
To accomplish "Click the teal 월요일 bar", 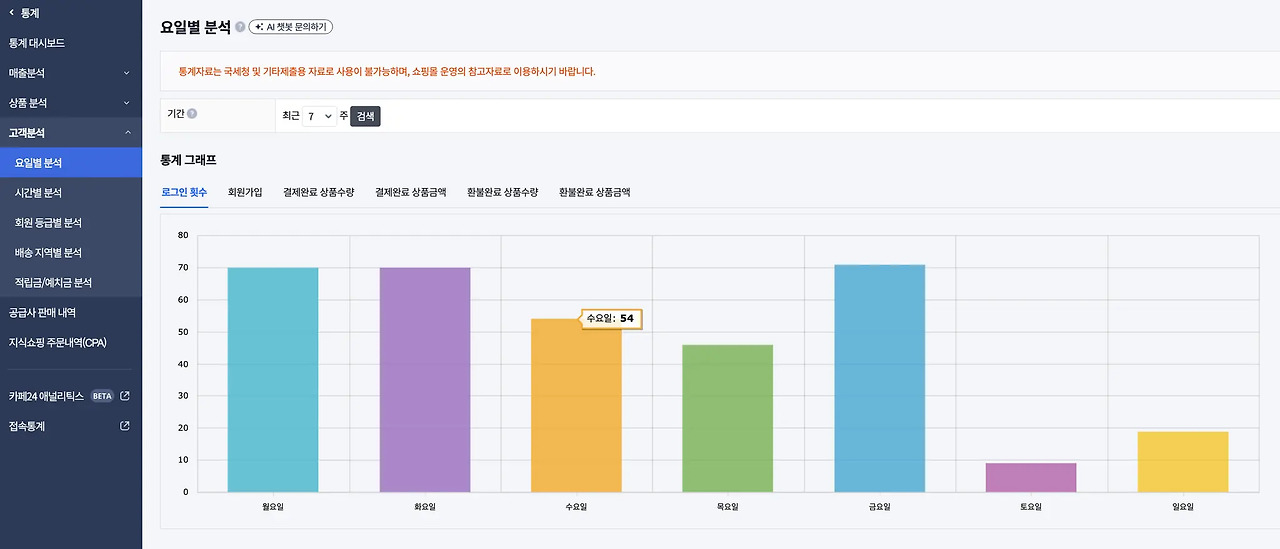I will coord(273,380).
